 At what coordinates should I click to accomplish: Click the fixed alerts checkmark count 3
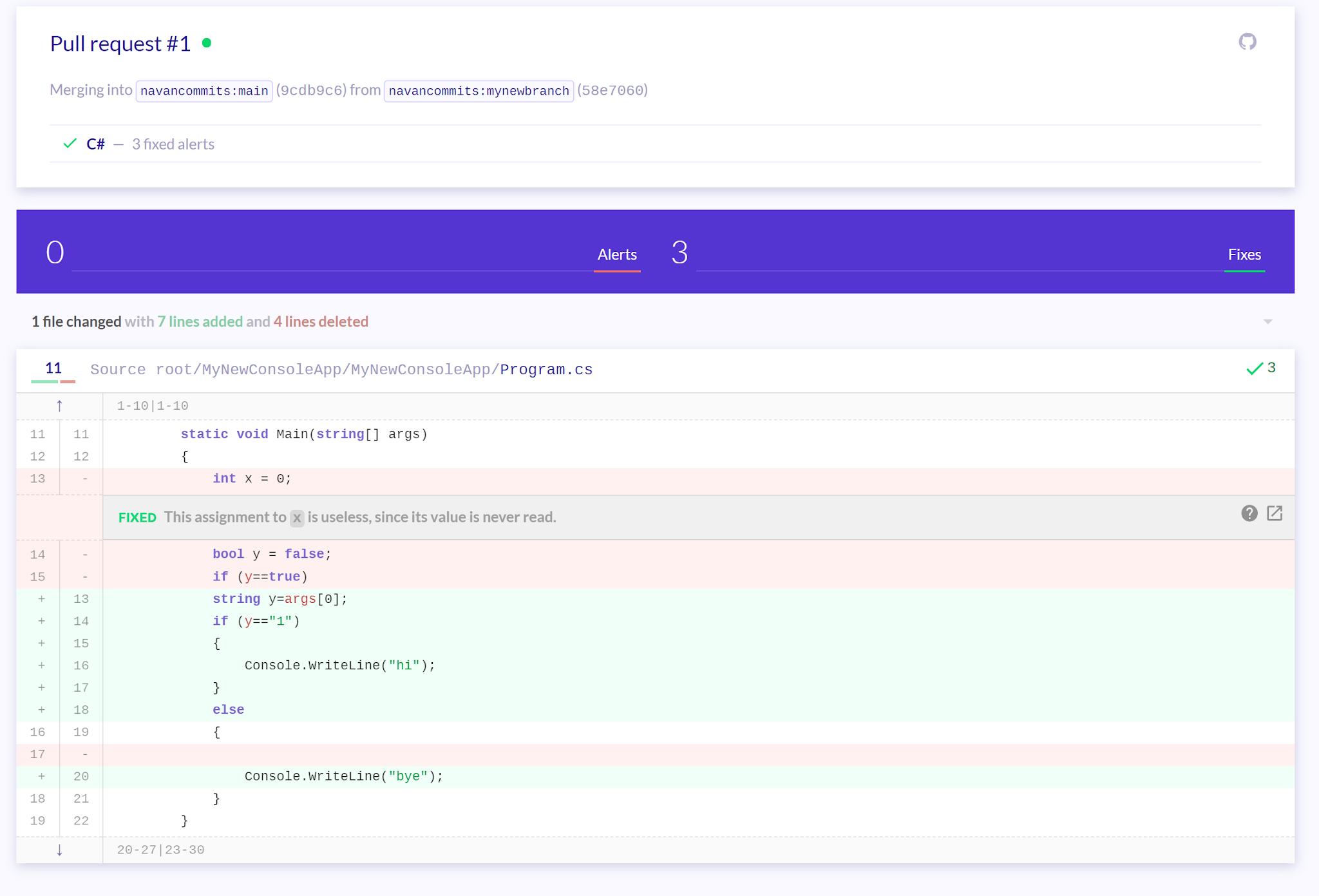tap(1261, 368)
